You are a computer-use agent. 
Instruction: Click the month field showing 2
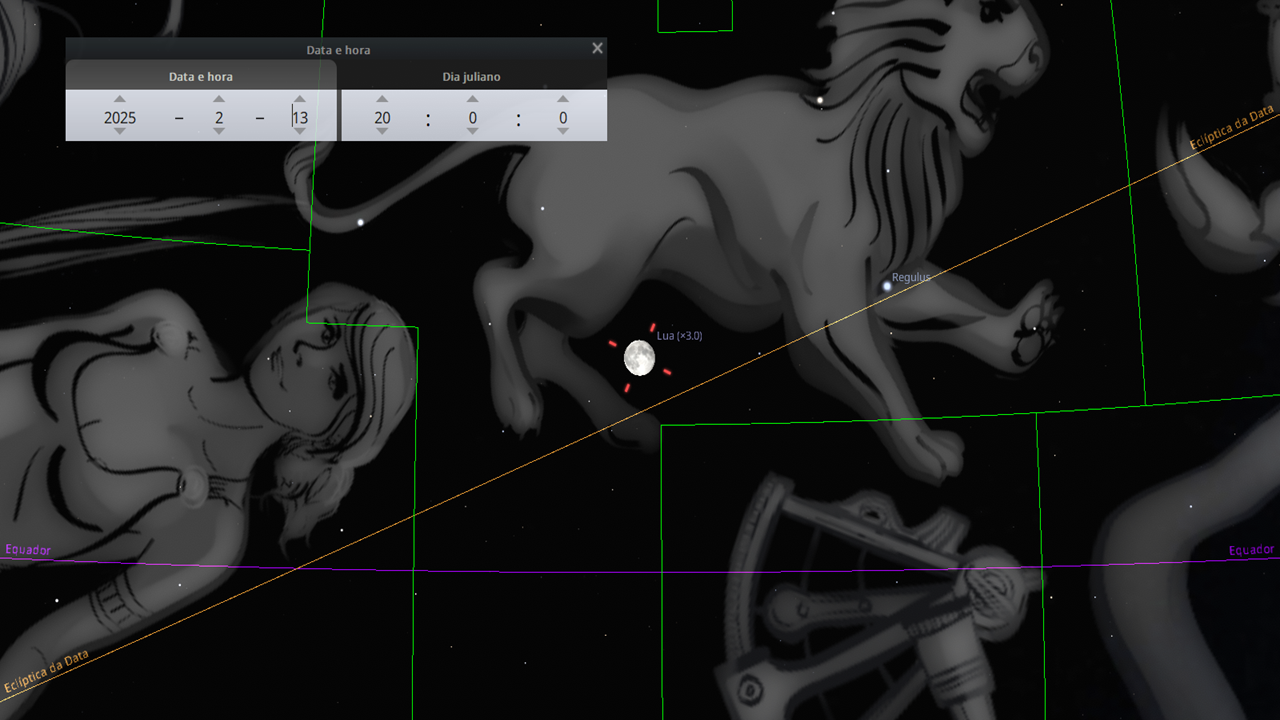[219, 118]
